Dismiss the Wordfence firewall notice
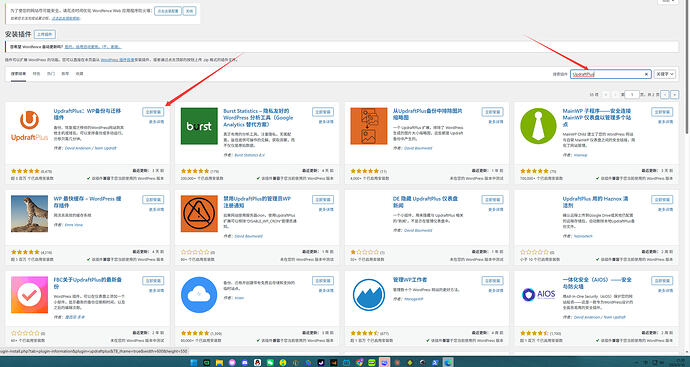Image resolution: width=690 pixels, height=367 pixels. click(x=189, y=11)
